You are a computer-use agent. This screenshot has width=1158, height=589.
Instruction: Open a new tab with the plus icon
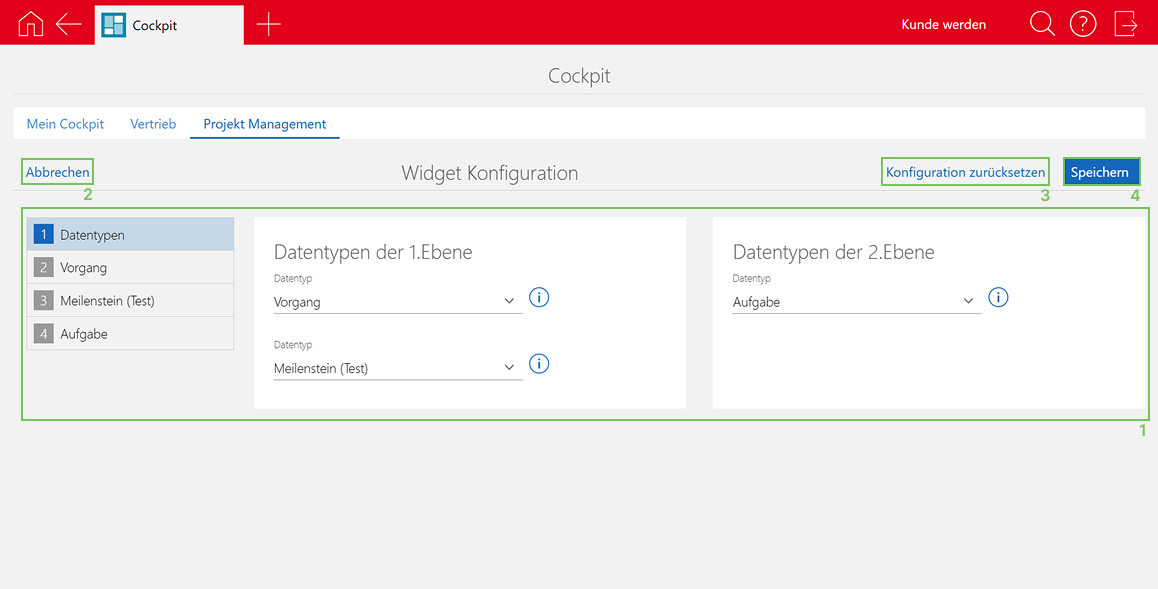point(268,23)
